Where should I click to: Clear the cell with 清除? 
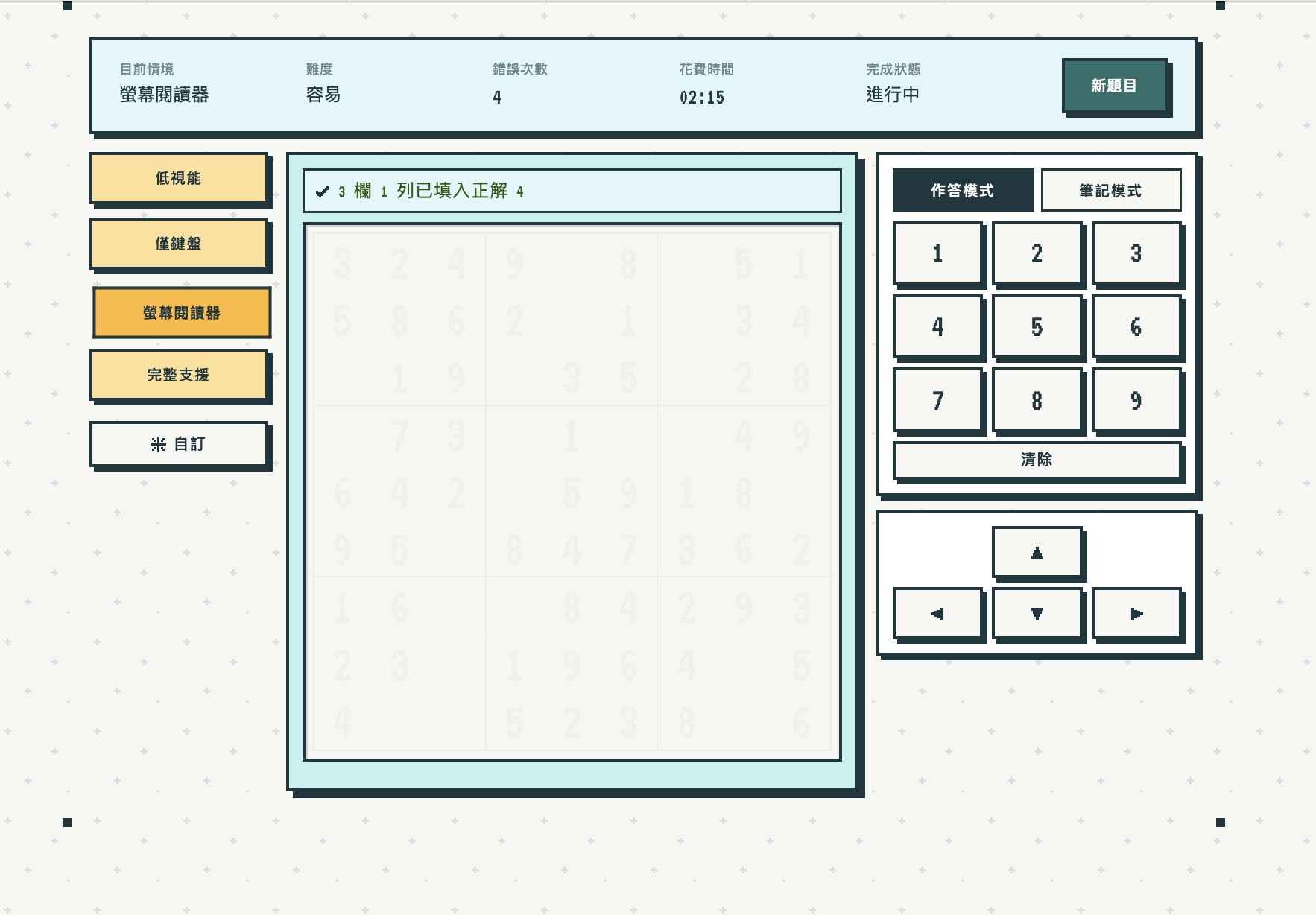tap(1037, 460)
